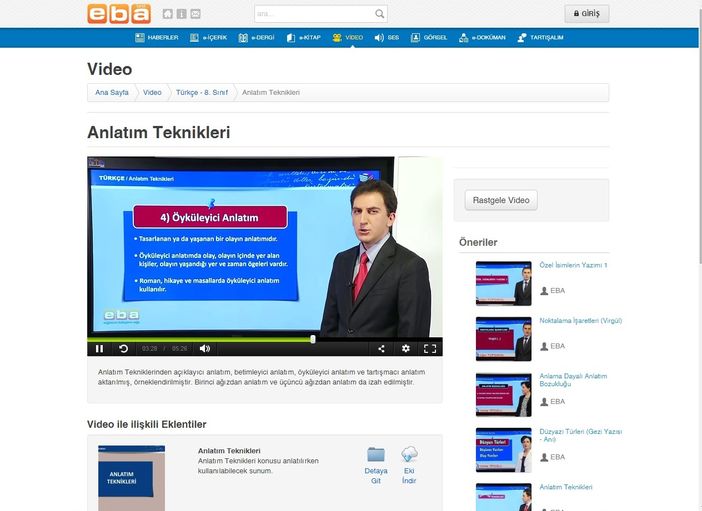Open the ANLATIM TEKNİKLERİ attachment thumbnail
Screen dimensions: 702x511
point(132,478)
